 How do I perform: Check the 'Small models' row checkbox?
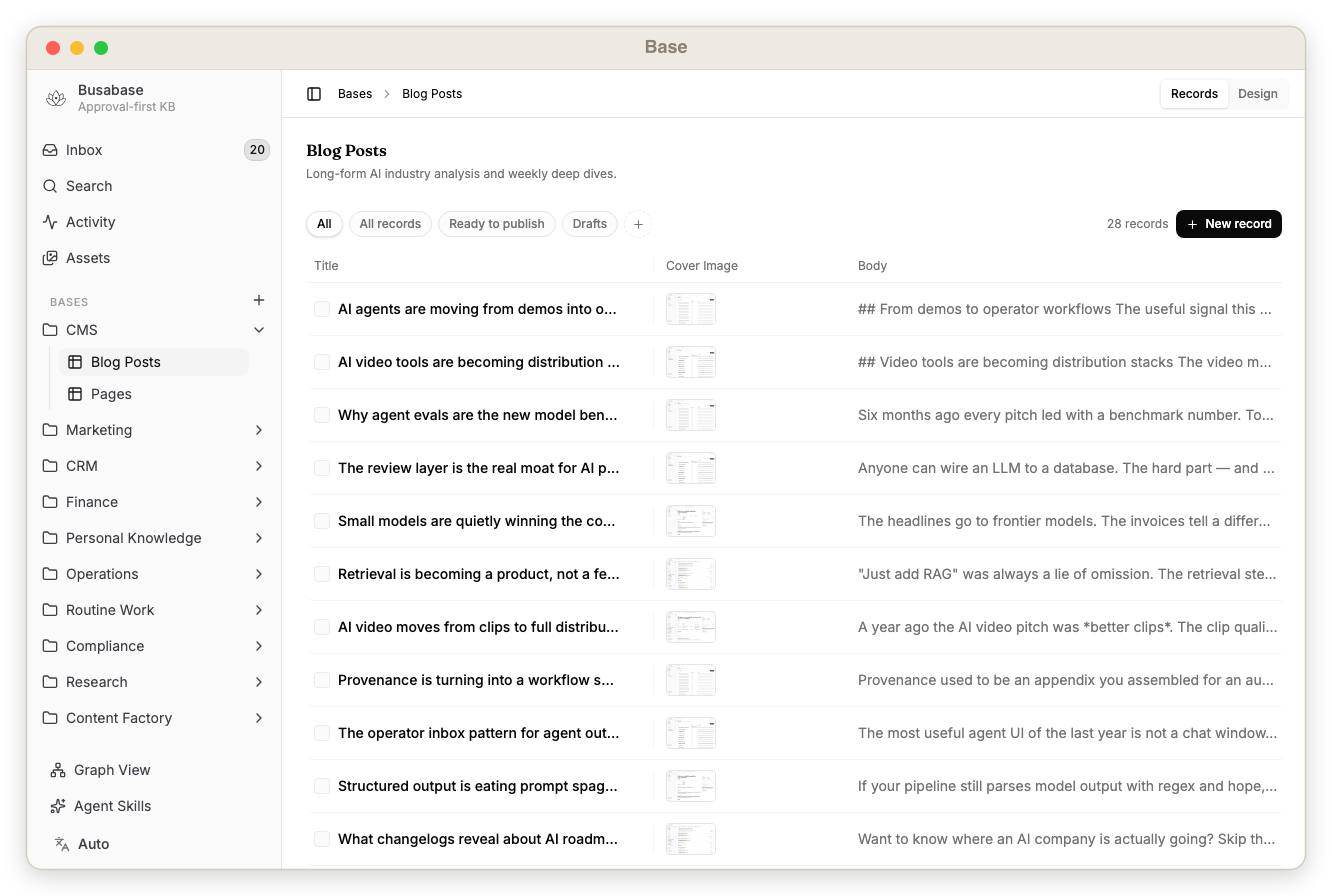click(322, 521)
